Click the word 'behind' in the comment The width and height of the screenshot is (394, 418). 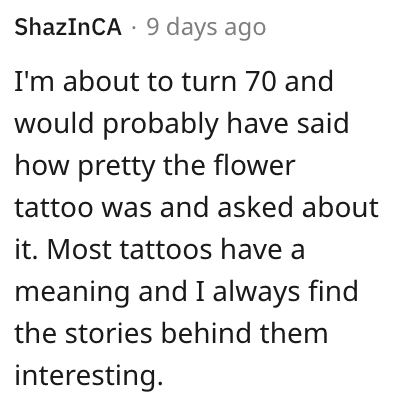(x=206, y=332)
